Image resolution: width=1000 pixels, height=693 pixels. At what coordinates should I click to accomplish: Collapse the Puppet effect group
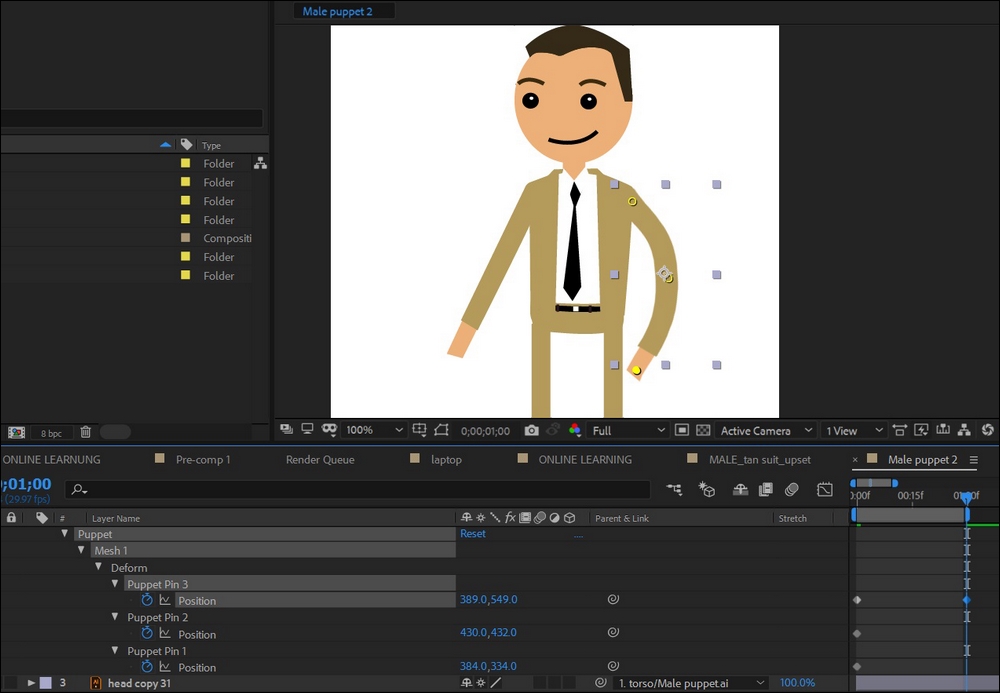[64, 534]
